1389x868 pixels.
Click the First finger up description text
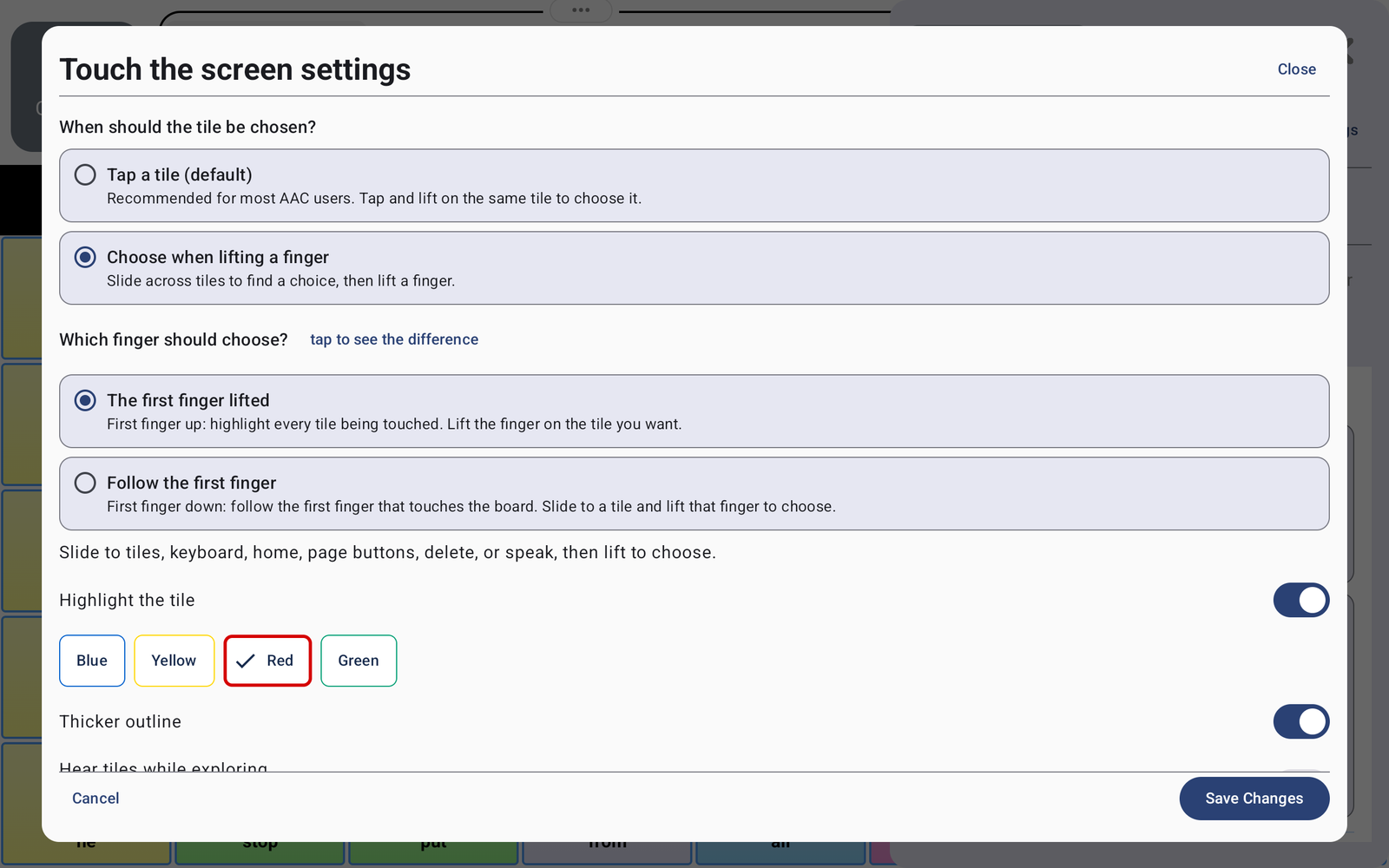point(394,424)
